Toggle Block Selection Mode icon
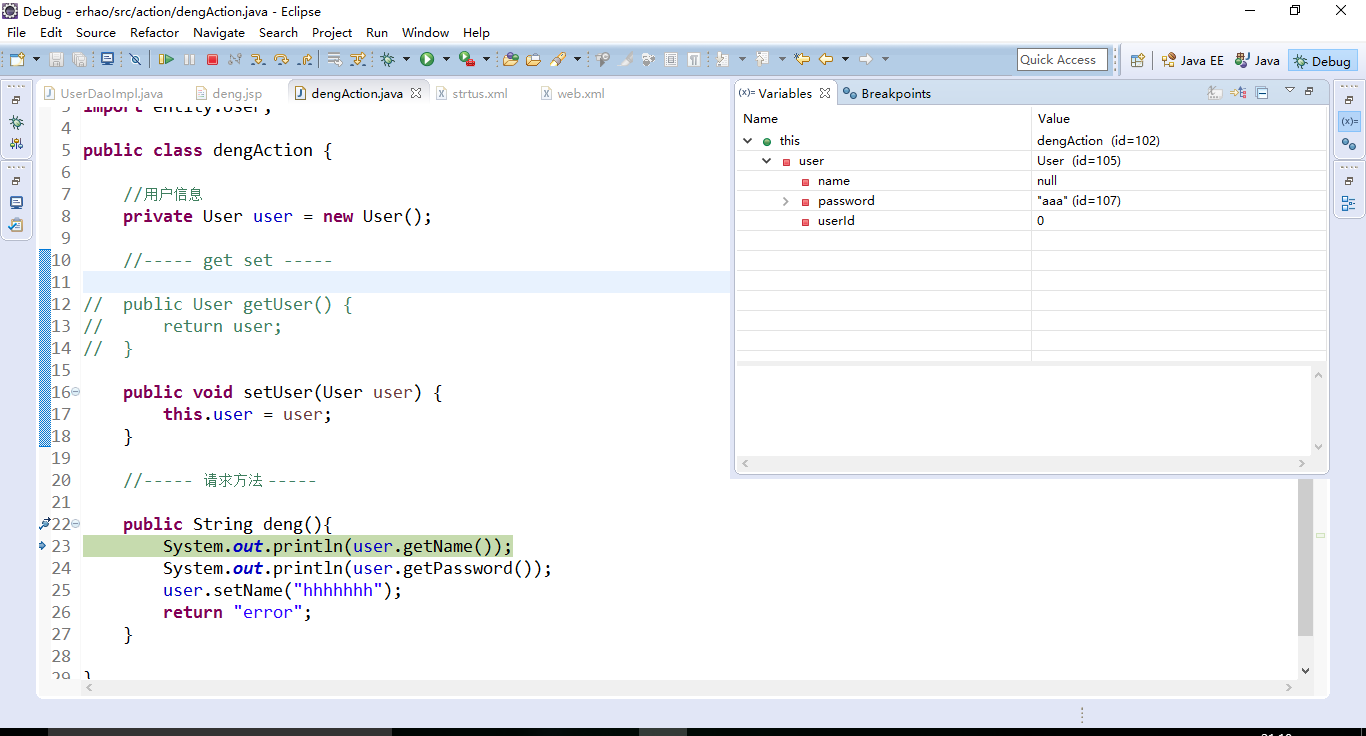Viewport: 1366px width, 736px height. tap(671, 60)
